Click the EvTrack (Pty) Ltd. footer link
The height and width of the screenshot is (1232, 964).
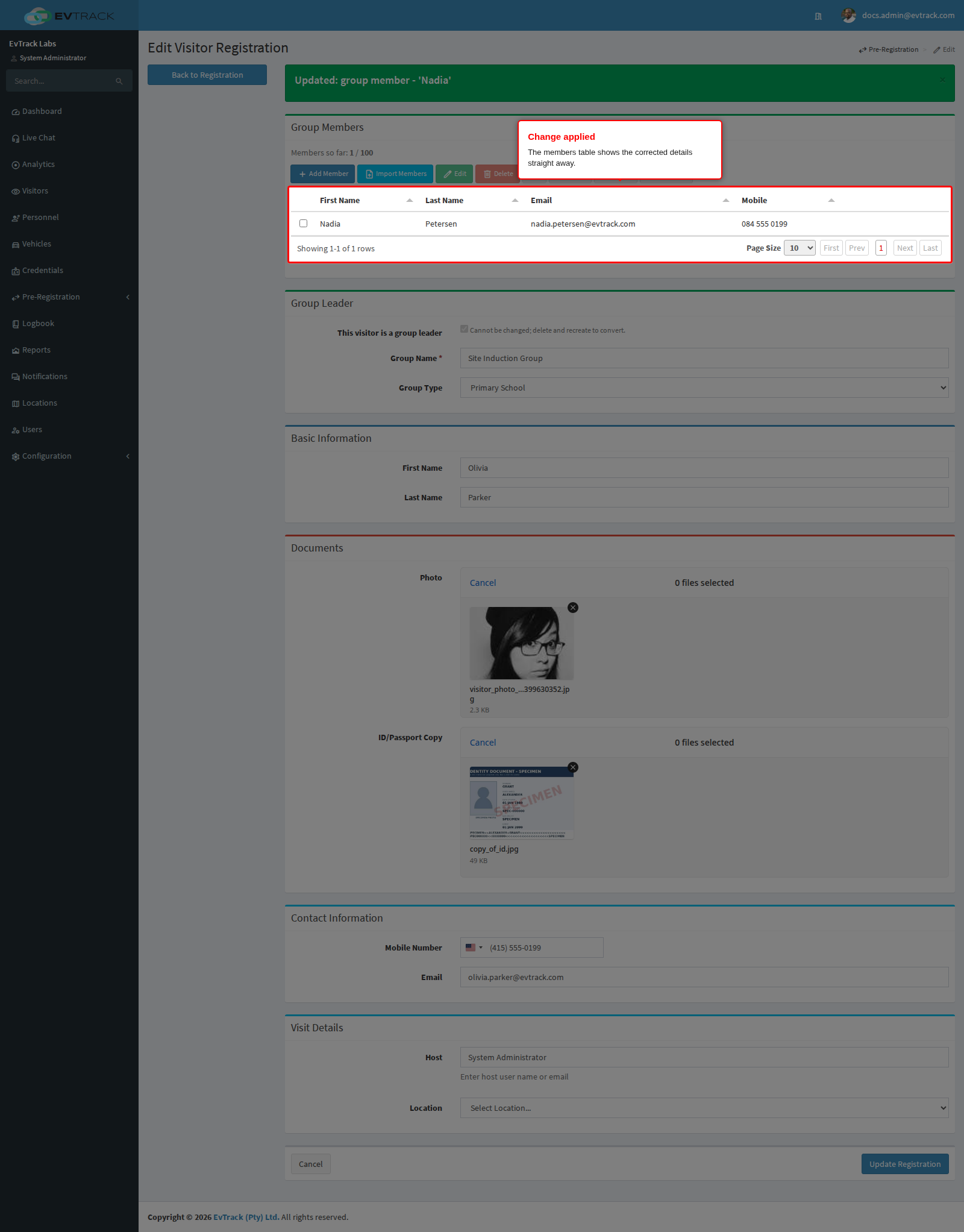246,1217
